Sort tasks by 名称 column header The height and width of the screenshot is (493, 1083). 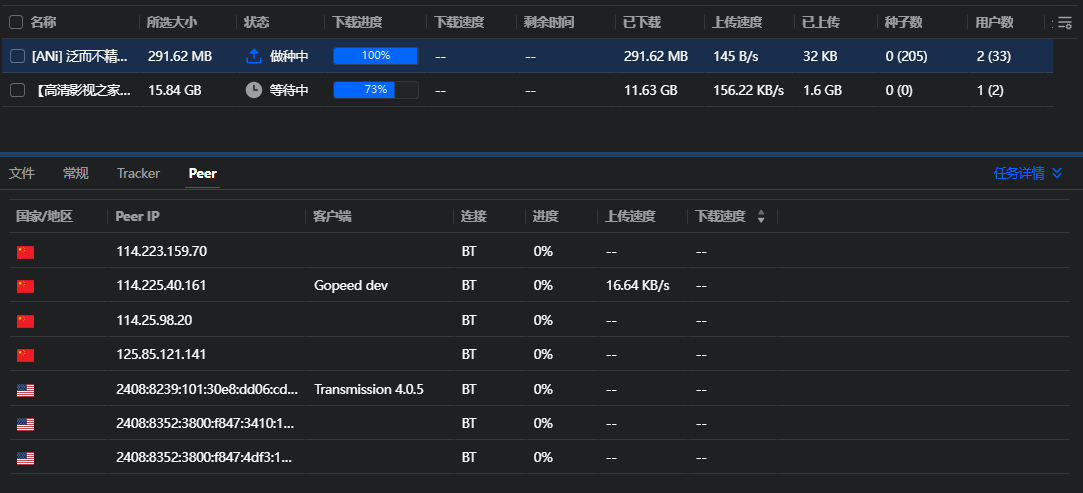[44, 22]
